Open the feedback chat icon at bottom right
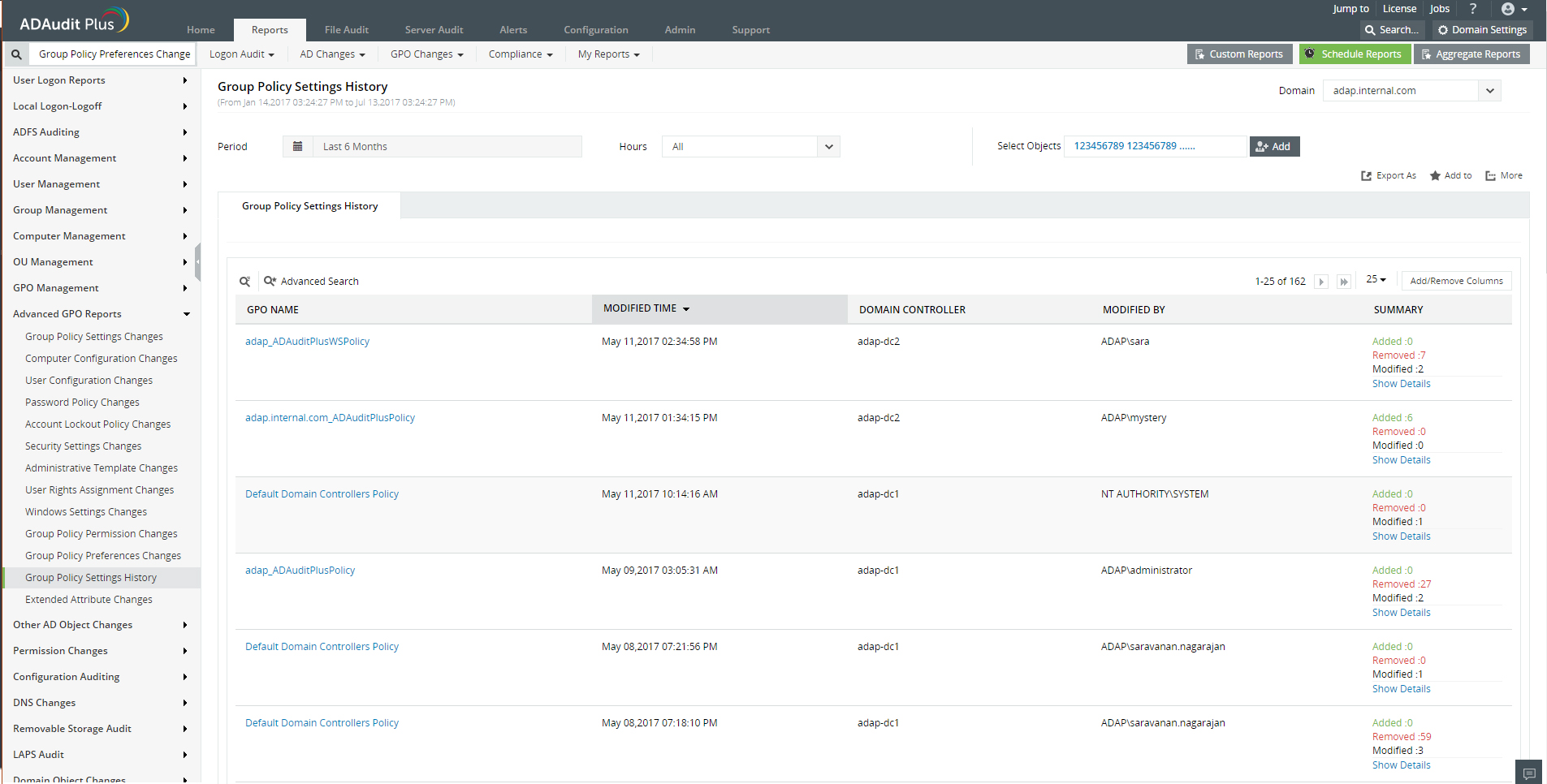 tap(1528, 773)
